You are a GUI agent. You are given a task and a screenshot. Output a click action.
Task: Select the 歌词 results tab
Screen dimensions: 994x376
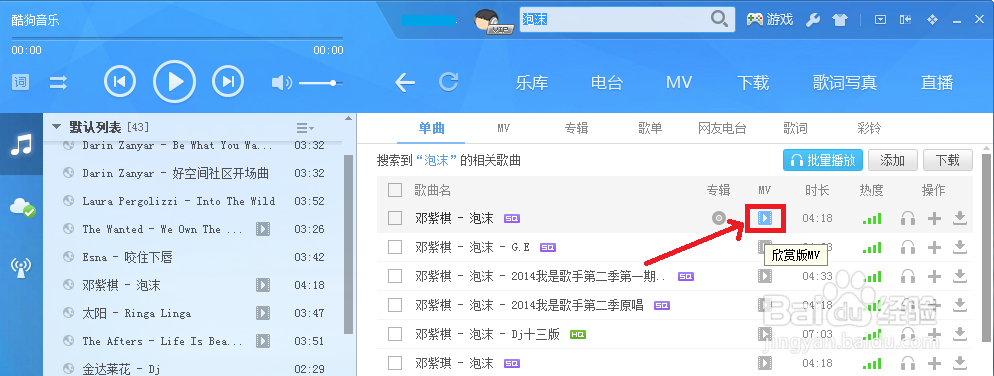(x=795, y=128)
